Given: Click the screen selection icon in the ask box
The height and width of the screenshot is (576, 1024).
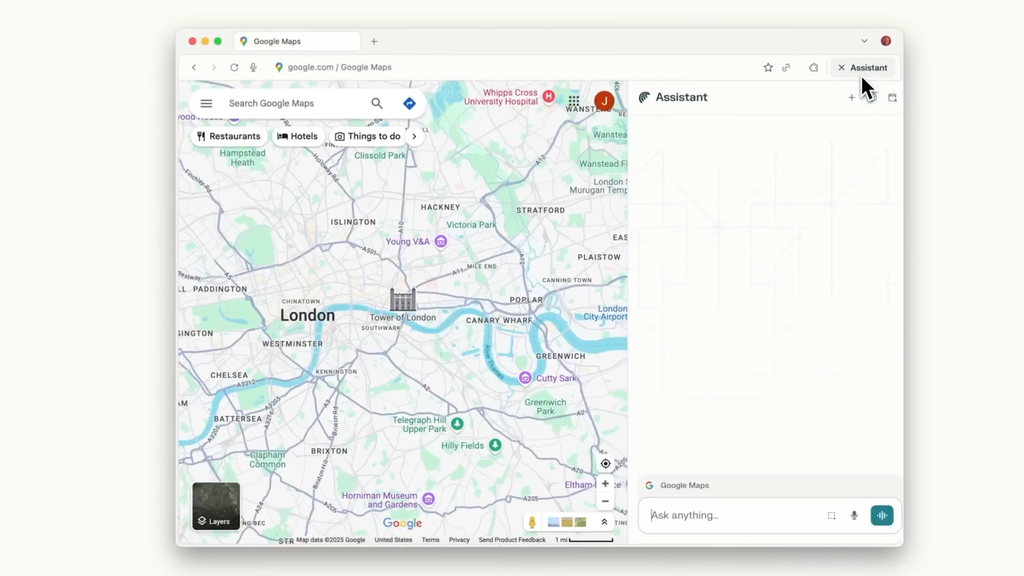Looking at the screenshot, I should pos(831,515).
